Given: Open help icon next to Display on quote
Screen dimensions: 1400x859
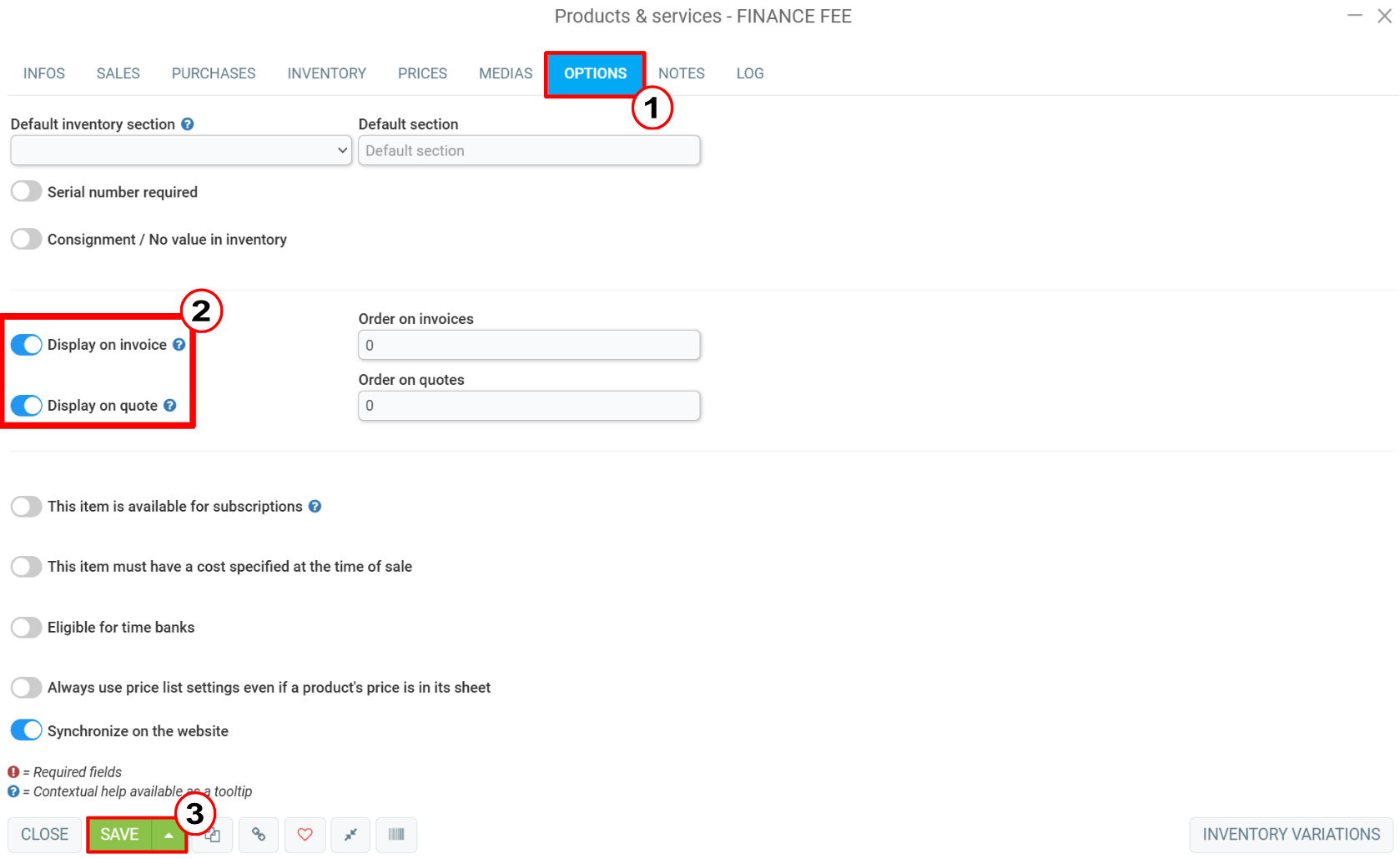Looking at the screenshot, I should tap(169, 405).
